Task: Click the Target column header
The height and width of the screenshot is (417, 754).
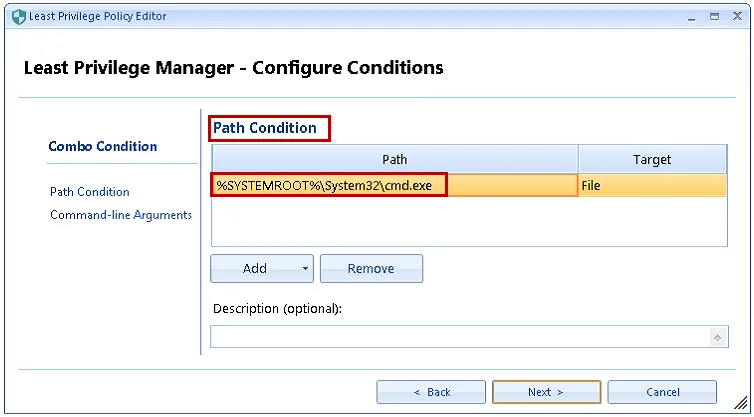Action: click(x=652, y=159)
